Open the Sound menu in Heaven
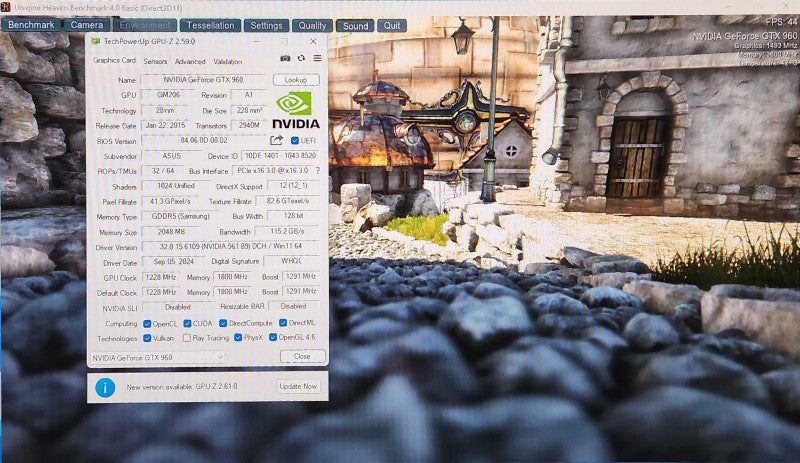 355,26
